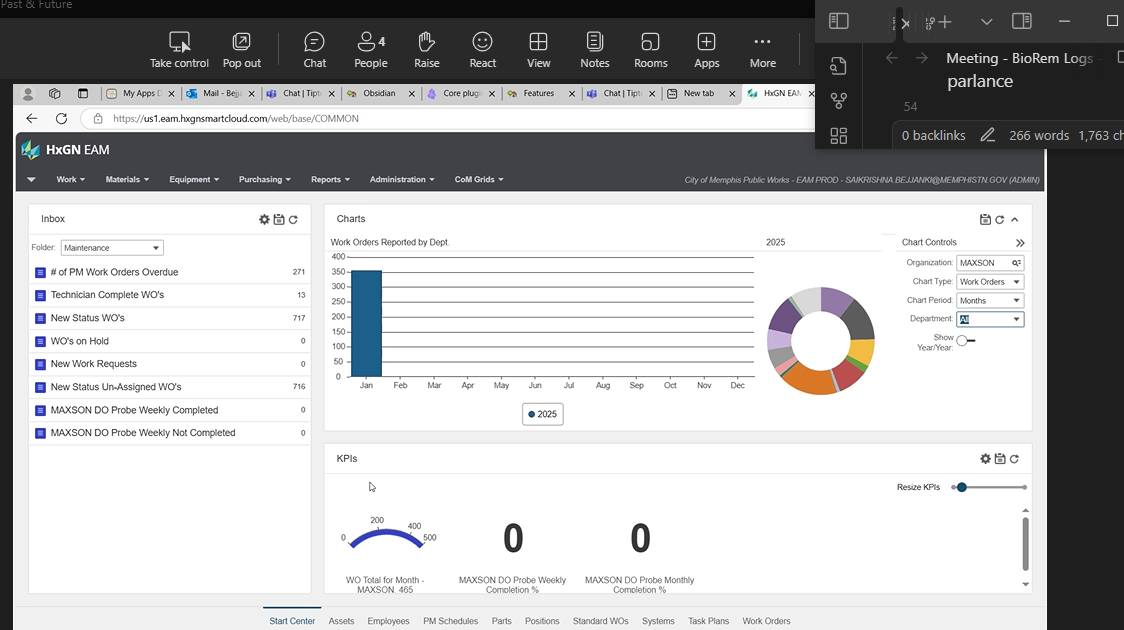The width and height of the screenshot is (1124, 630).
Task: Raise hand in the meeting
Action: 427,50
